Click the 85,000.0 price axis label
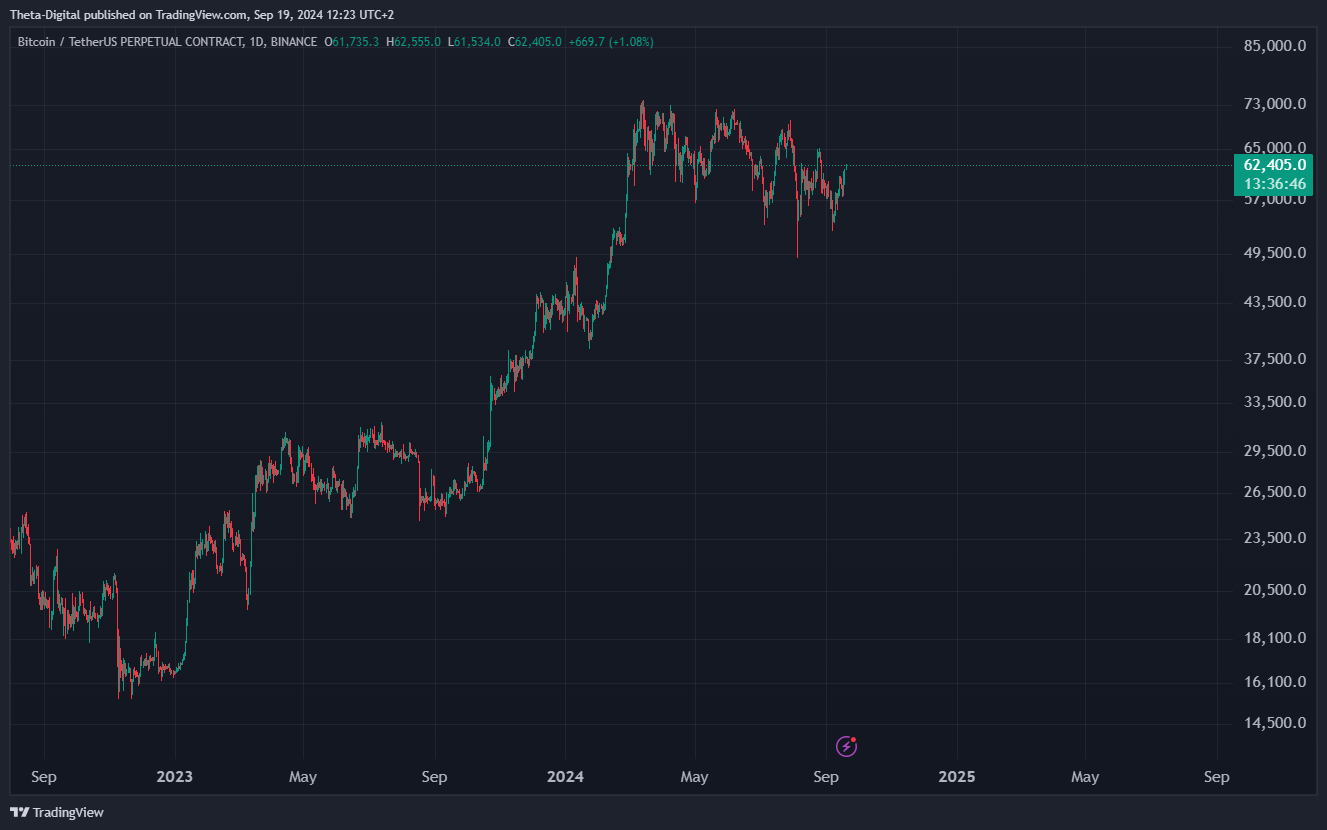This screenshot has height=830, width=1327. pos(1274,46)
